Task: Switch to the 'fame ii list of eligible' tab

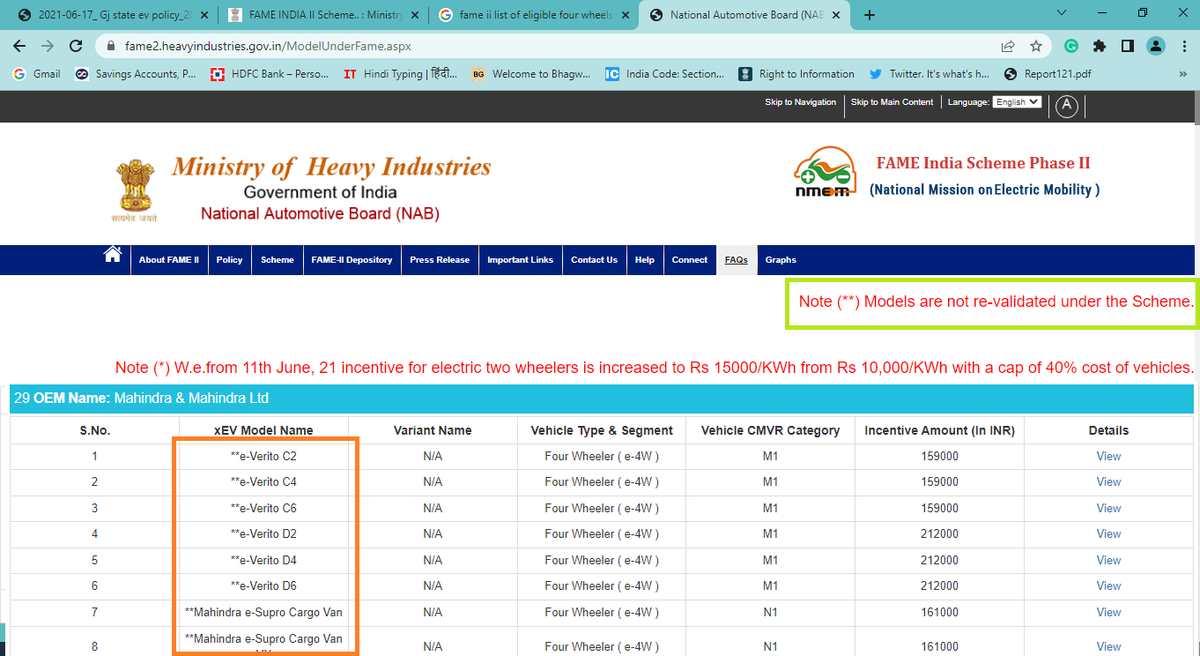Action: (533, 15)
